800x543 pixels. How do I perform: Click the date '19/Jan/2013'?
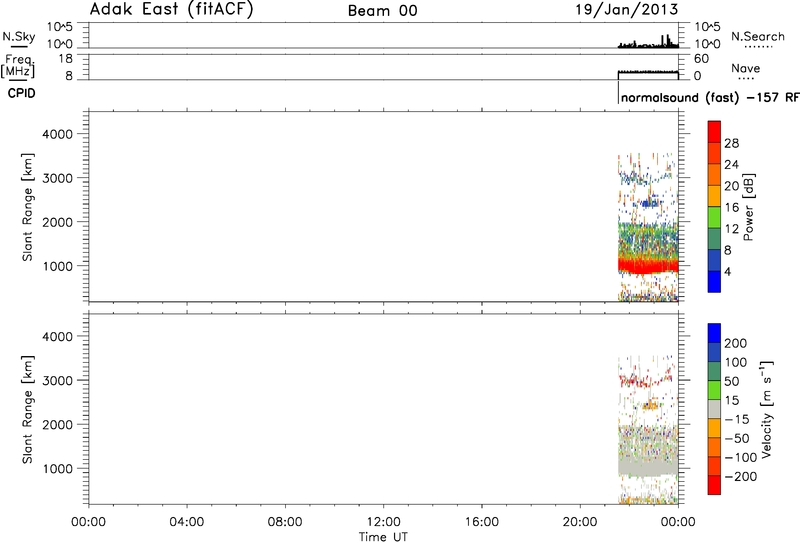pos(627,10)
